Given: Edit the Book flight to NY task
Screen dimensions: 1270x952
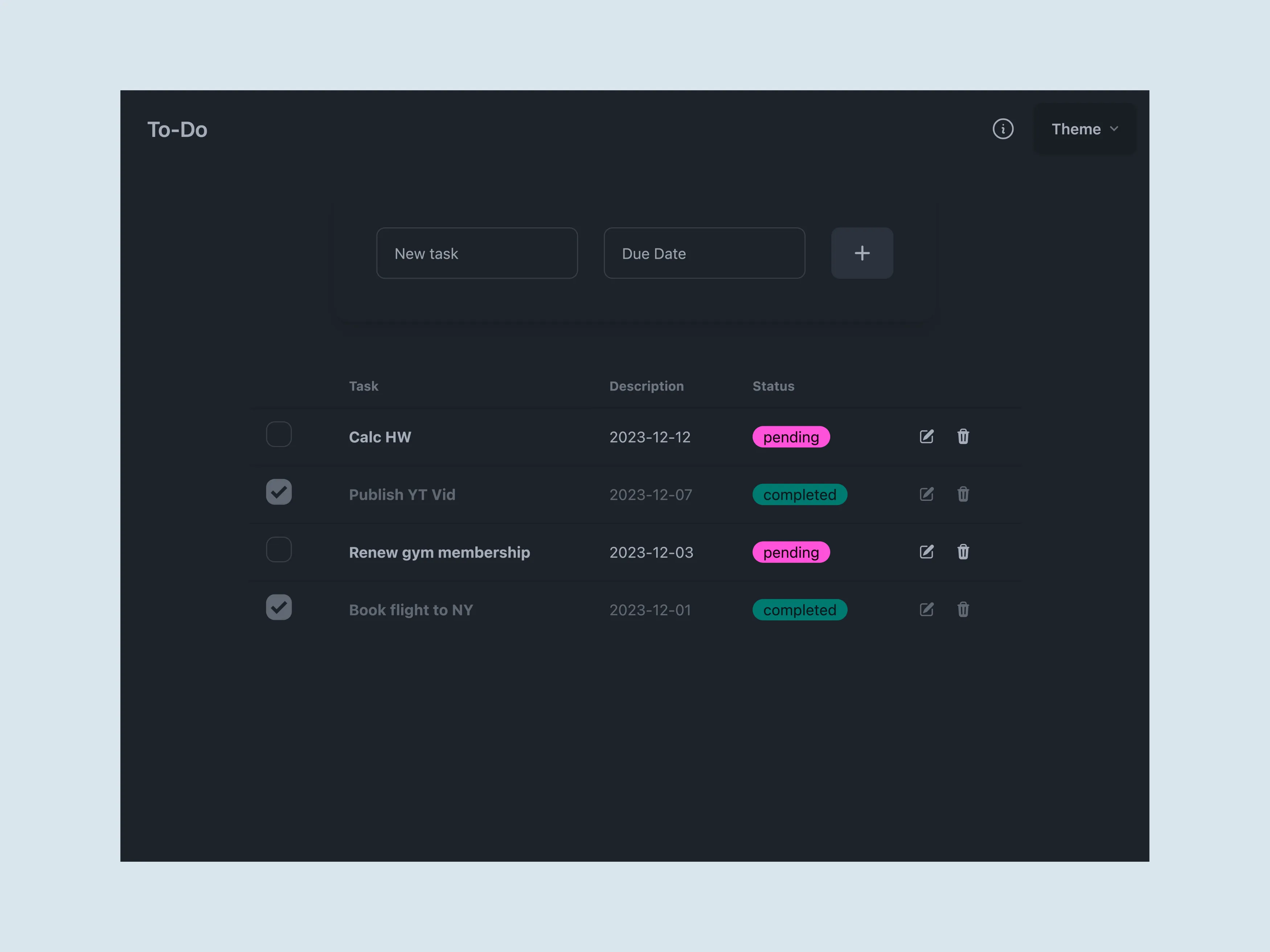Looking at the screenshot, I should [x=926, y=609].
